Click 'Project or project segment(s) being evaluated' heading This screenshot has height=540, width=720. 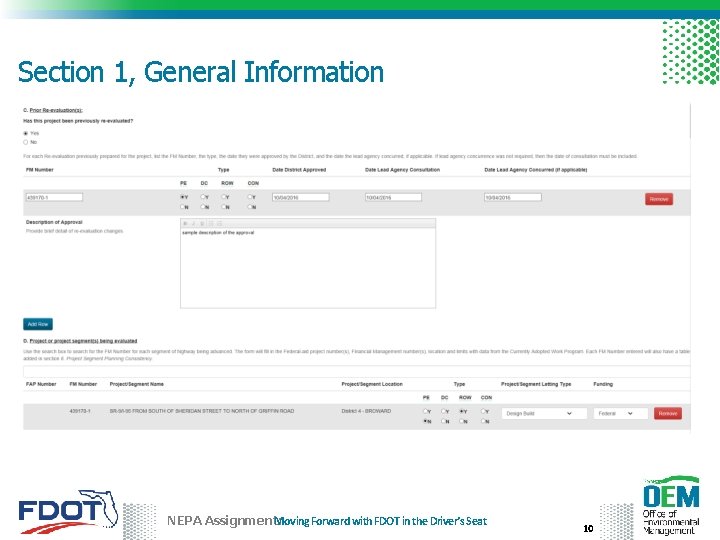(83, 341)
